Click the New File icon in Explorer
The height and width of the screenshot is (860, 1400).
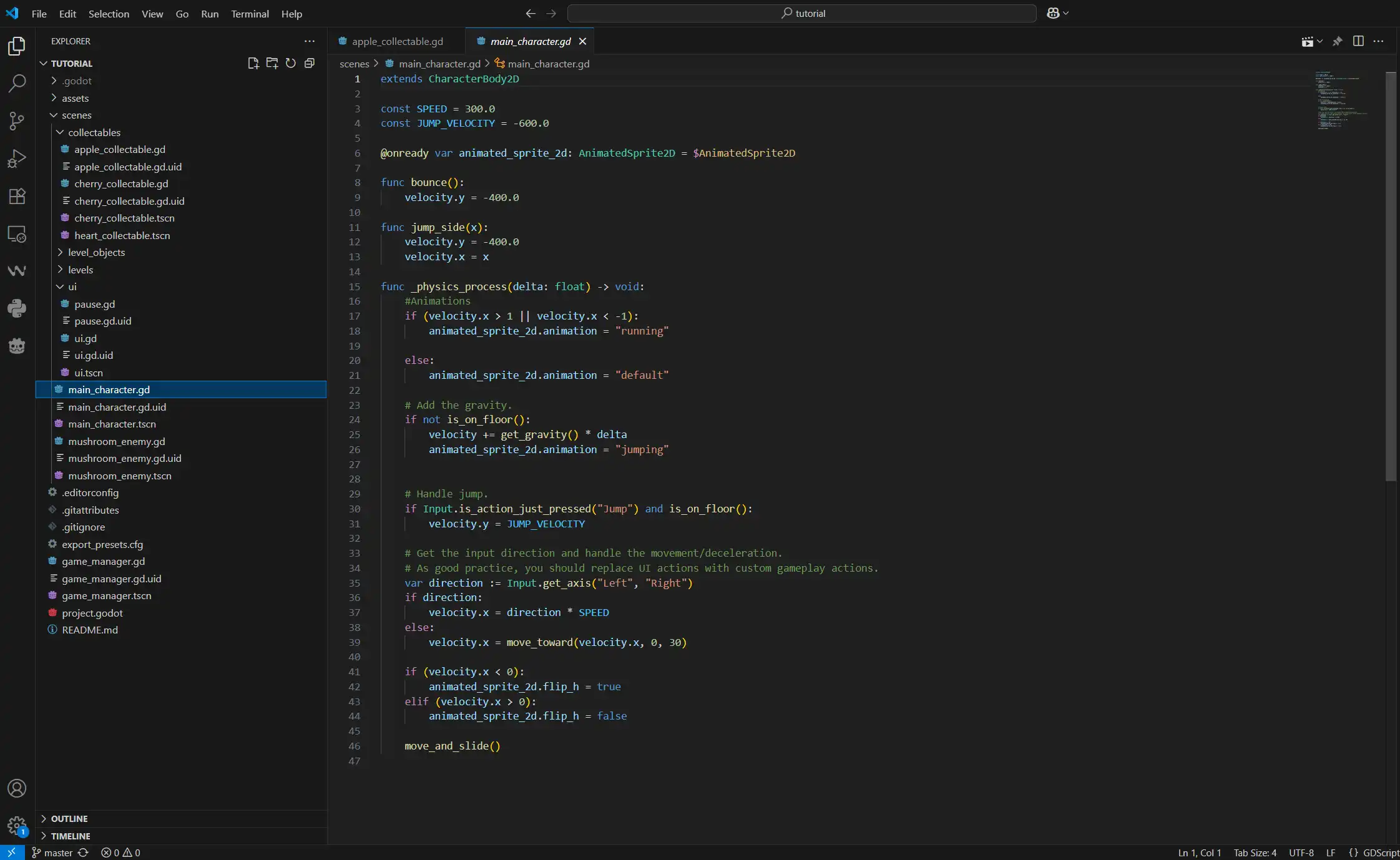point(253,63)
